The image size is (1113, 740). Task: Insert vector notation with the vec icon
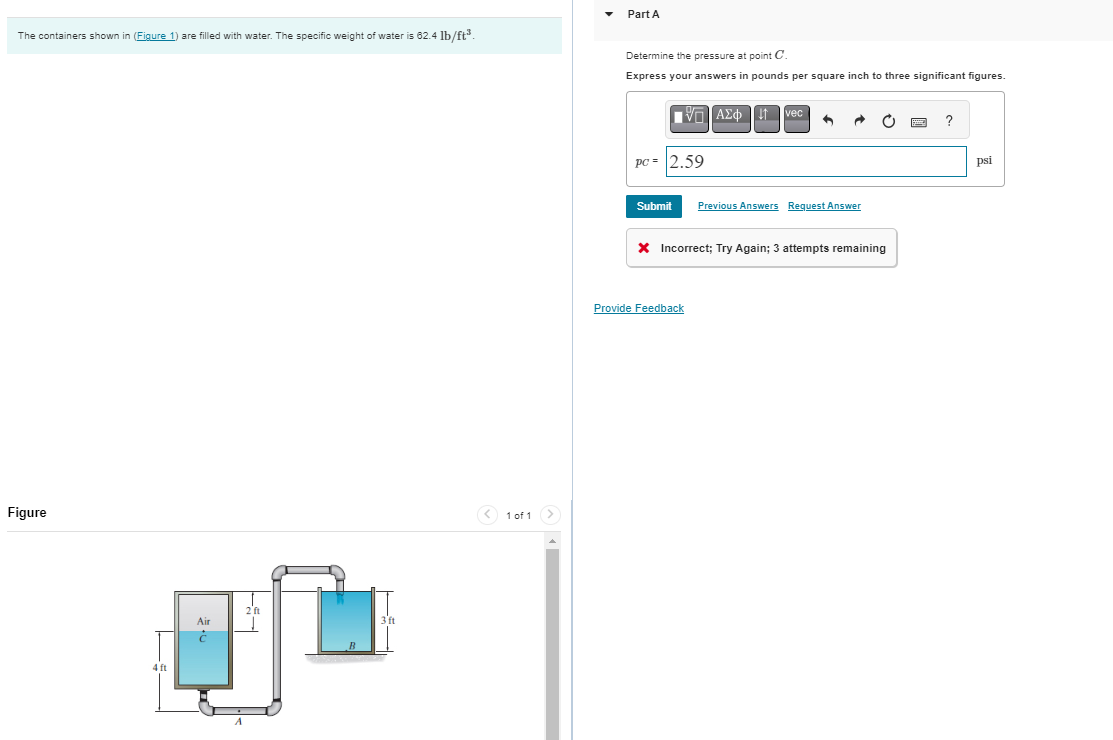click(795, 118)
